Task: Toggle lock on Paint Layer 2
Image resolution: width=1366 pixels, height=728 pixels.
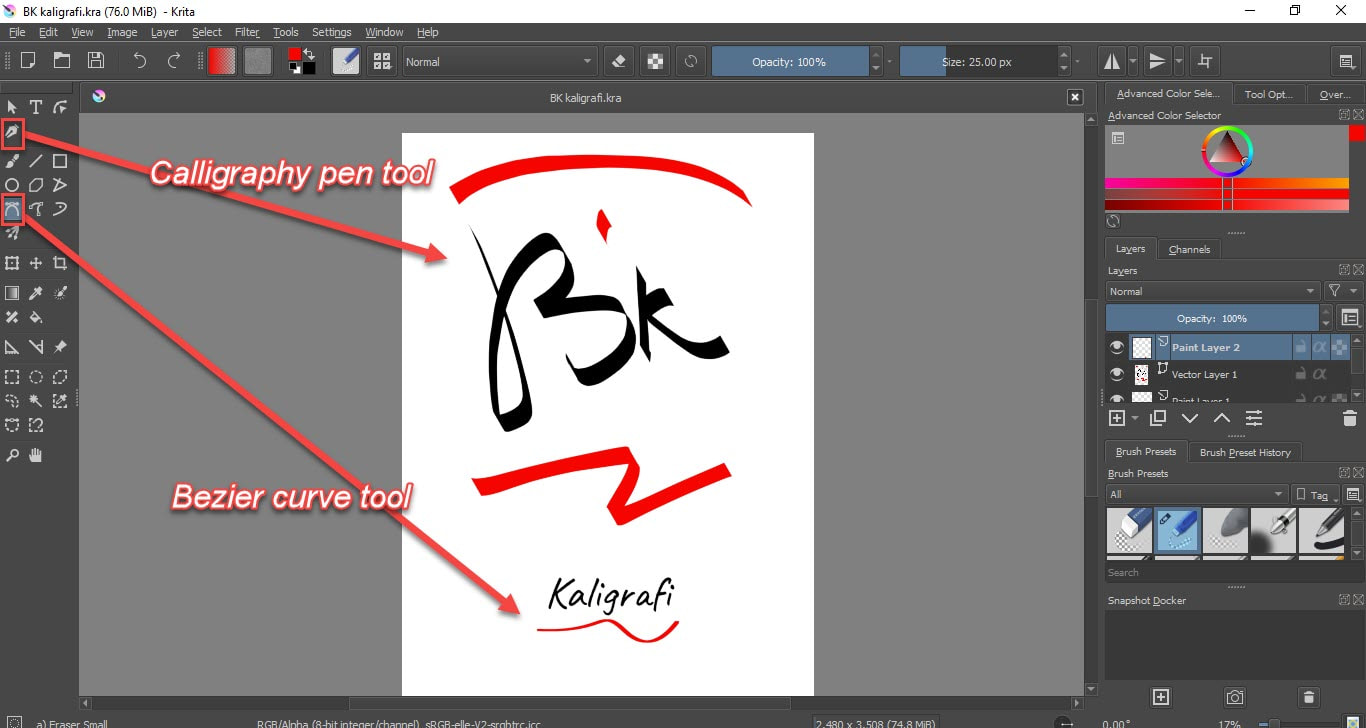Action: pos(1300,347)
